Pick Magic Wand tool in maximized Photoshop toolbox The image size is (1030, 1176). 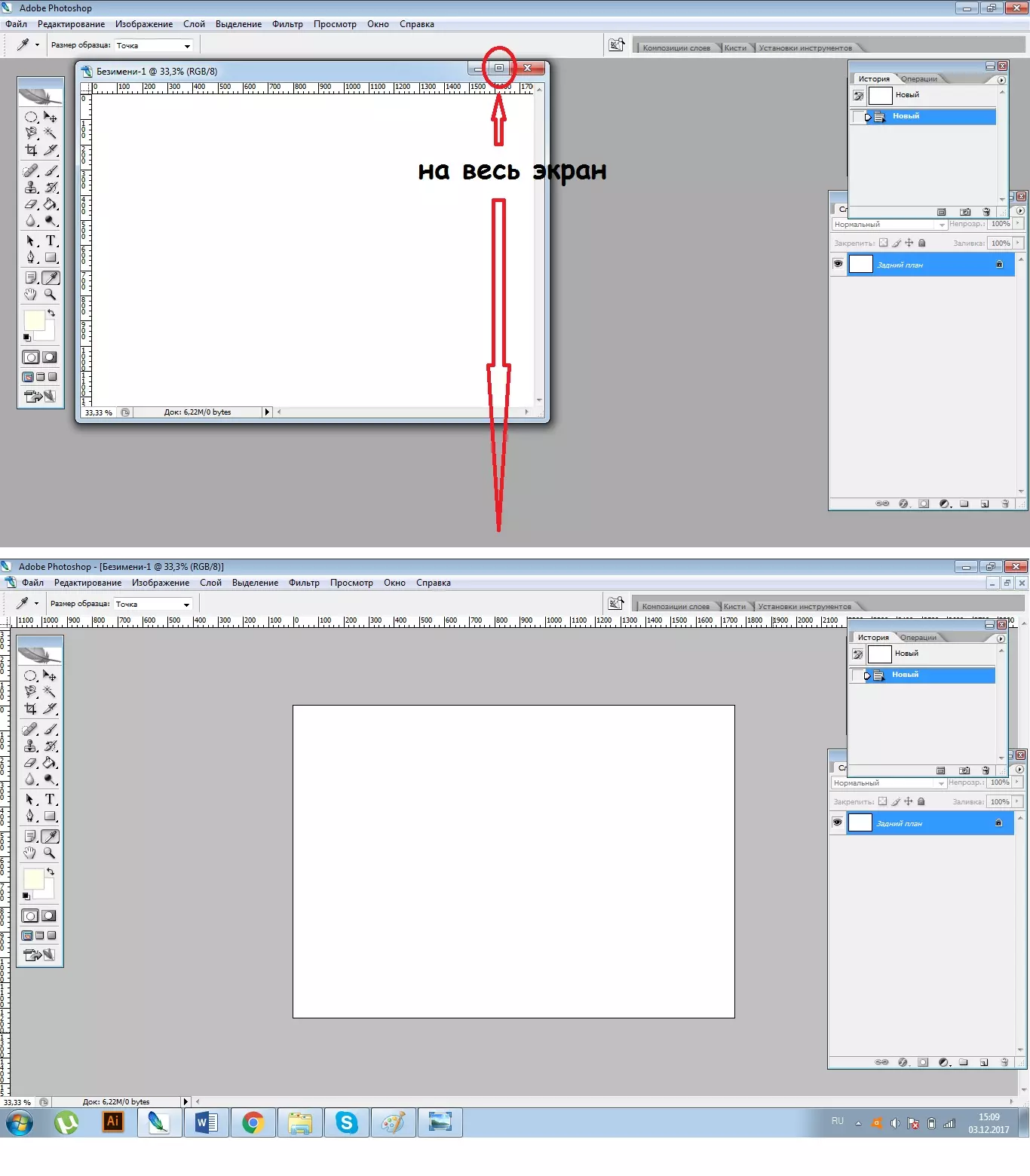pyautogui.click(x=50, y=691)
